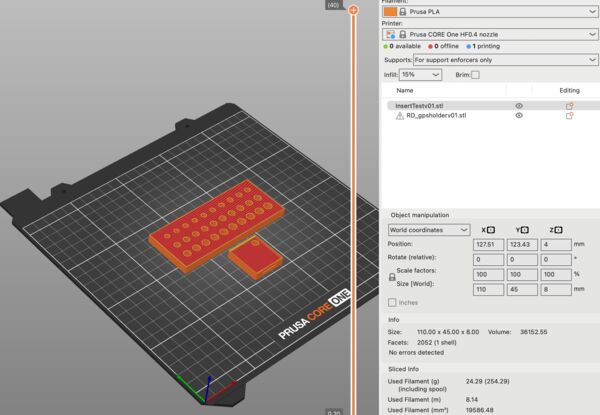Viewport: 600px width, 415px height.
Task: Click the orange filament color swatch
Action: tap(390, 11)
